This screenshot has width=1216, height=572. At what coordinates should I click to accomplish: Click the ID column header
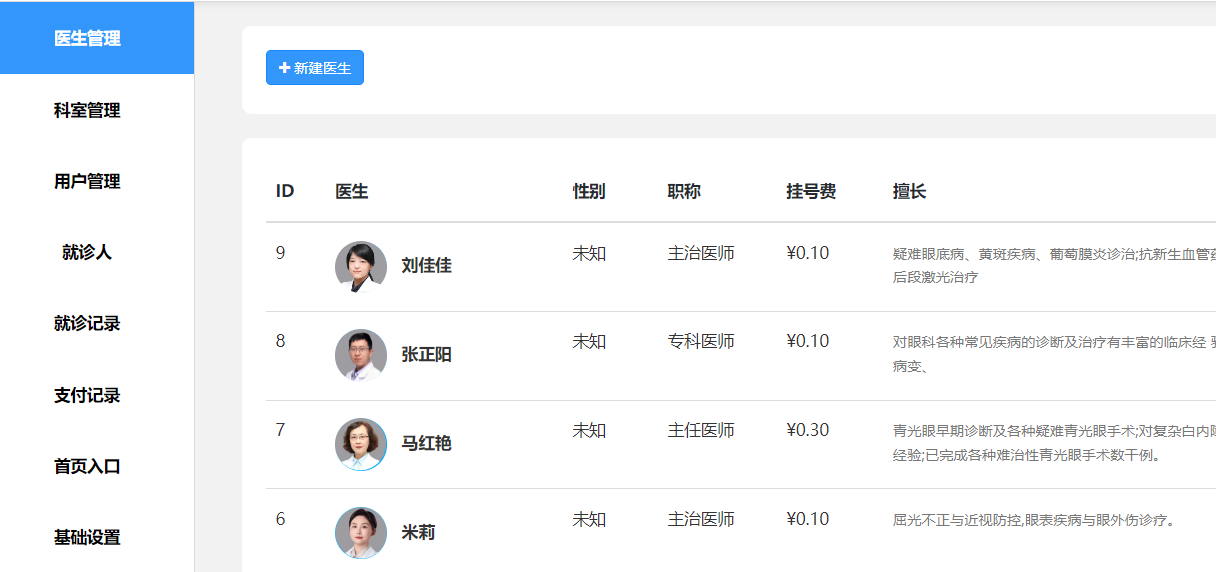(285, 191)
